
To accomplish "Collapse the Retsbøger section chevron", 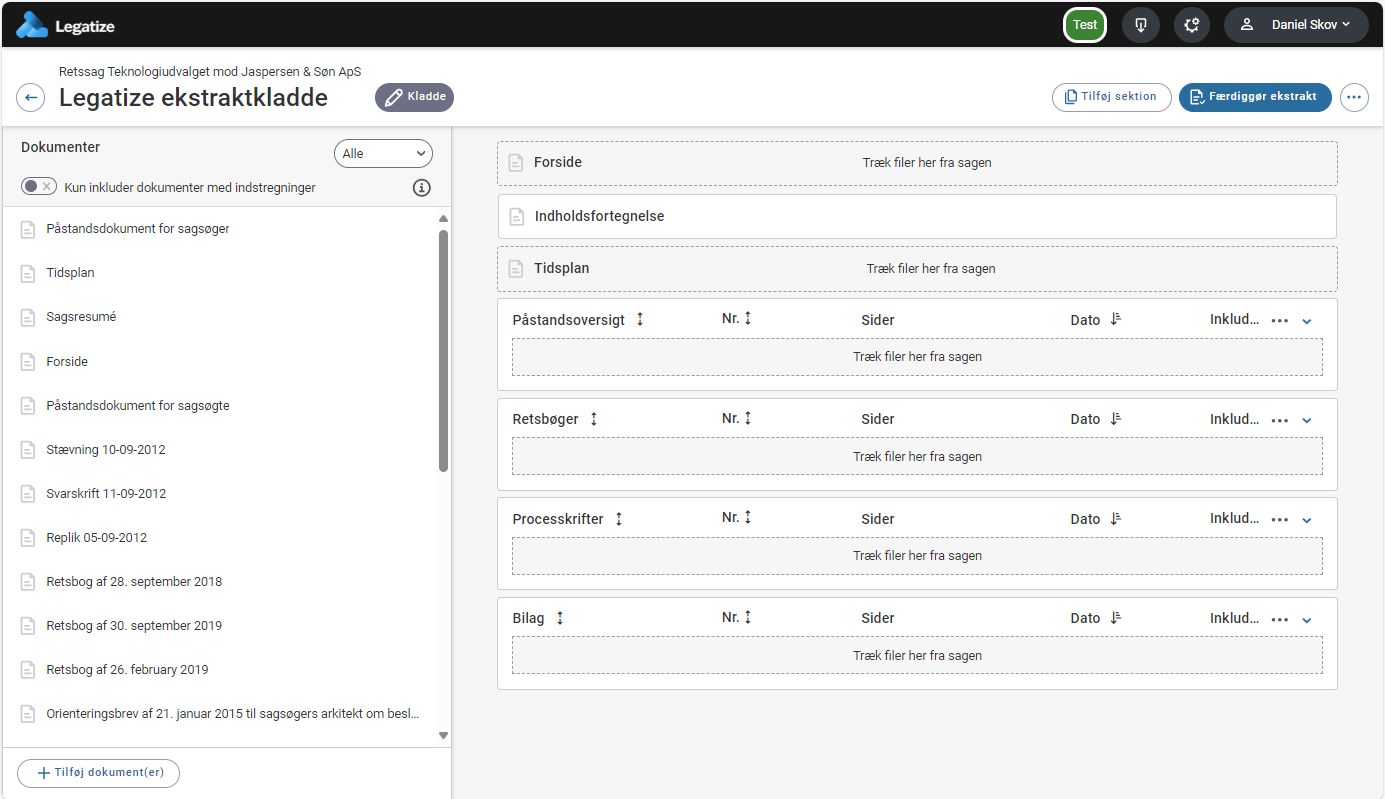I will click(1306, 421).
